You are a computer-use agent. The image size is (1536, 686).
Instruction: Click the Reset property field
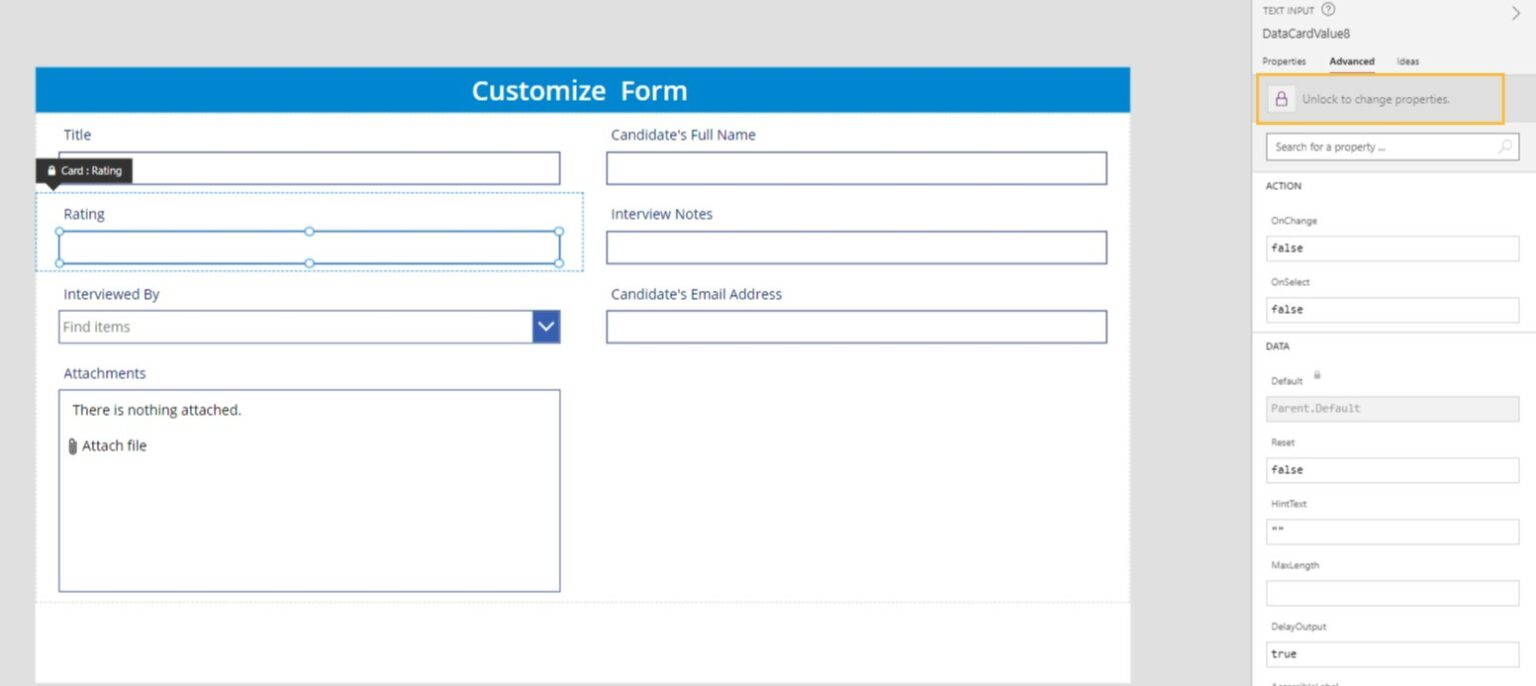coord(1391,470)
